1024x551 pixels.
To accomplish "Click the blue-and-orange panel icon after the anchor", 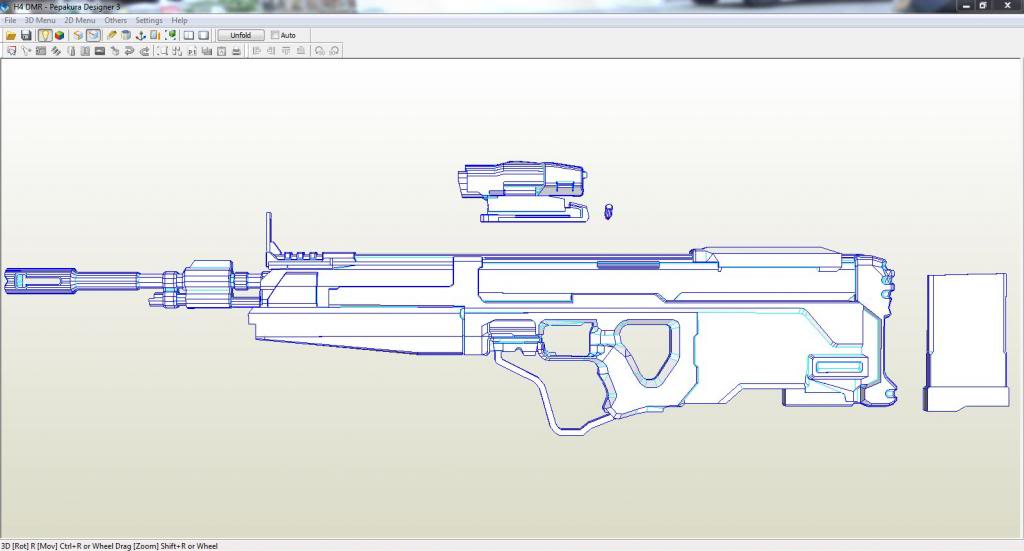I will (x=155, y=35).
